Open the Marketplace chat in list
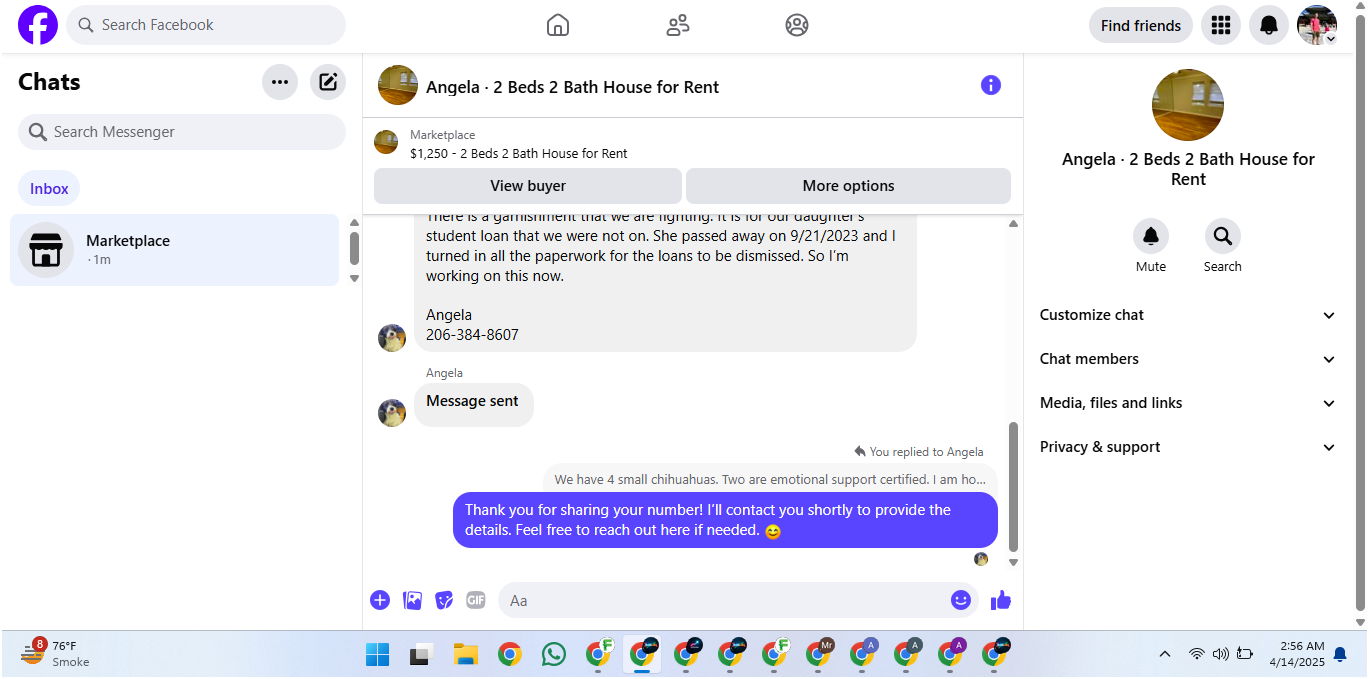Screen dimensions: 1369x679 coord(175,250)
